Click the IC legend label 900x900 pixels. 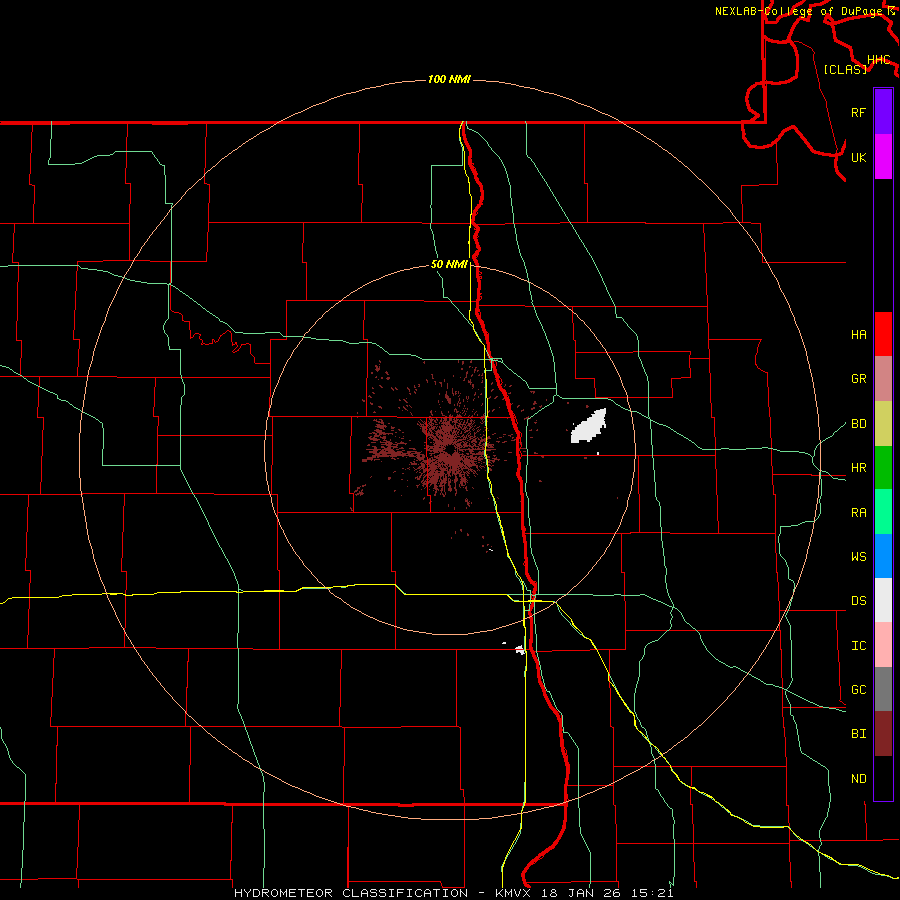858,645
